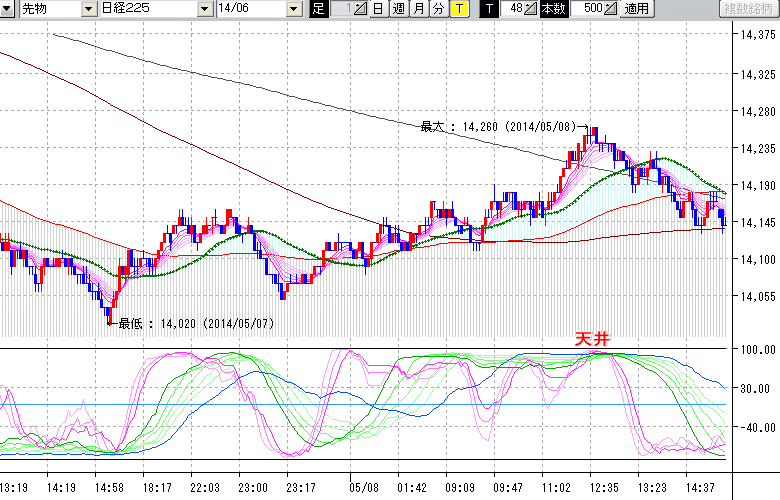Click the spinner beside the 48 value
Viewport: 780px width, 500px height.
pos(531,9)
